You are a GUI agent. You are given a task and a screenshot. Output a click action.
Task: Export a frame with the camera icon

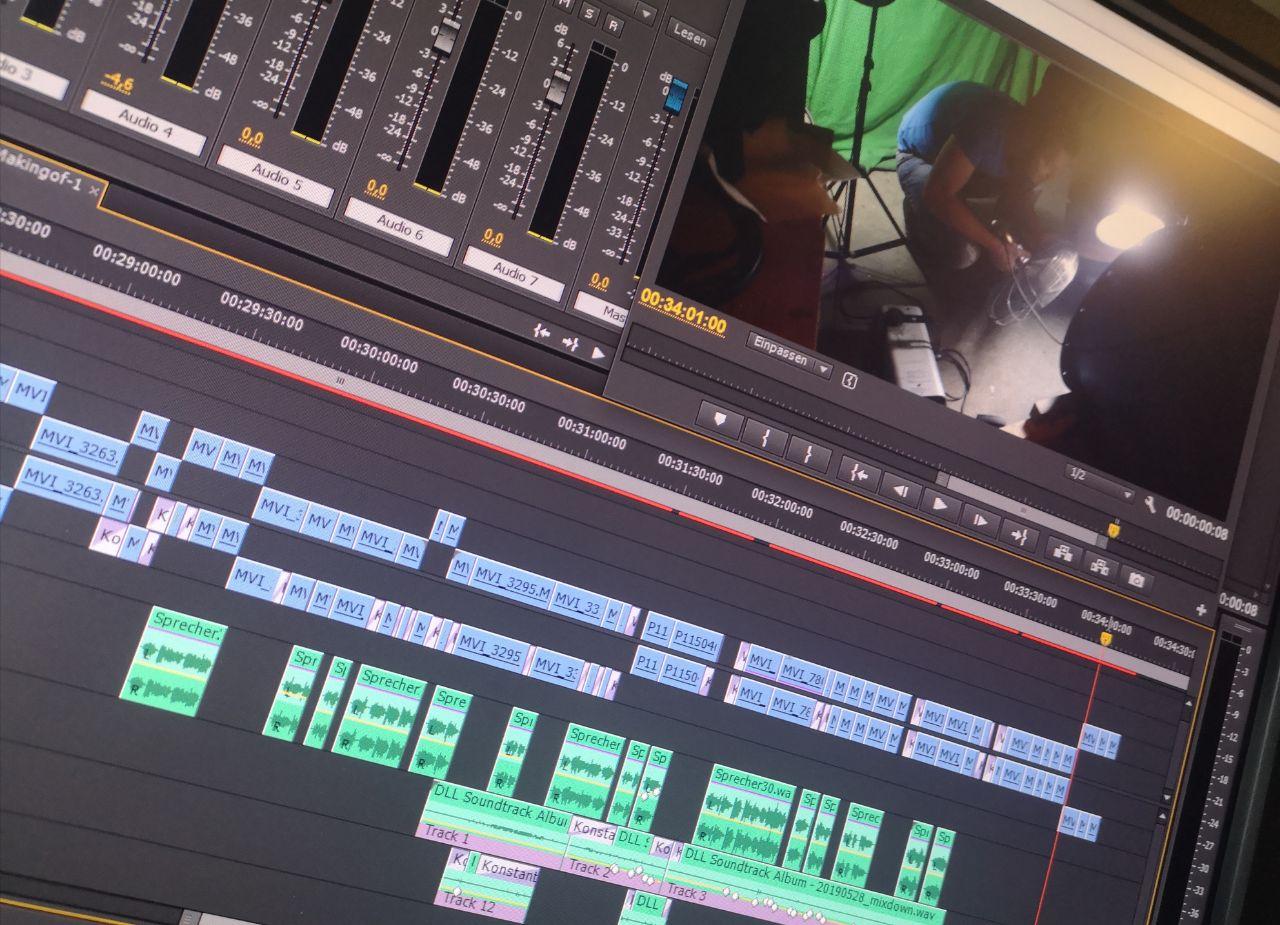point(1136,579)
